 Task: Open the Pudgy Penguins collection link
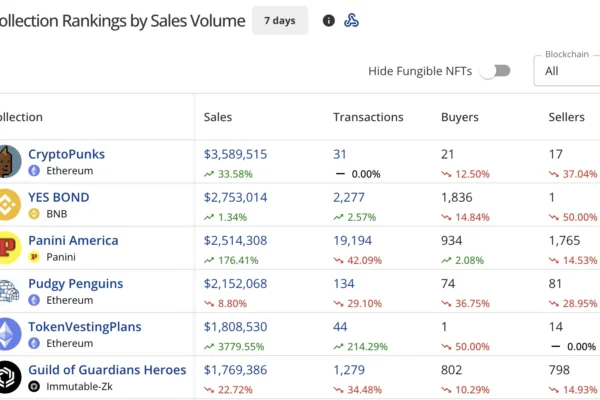(75, 283)
